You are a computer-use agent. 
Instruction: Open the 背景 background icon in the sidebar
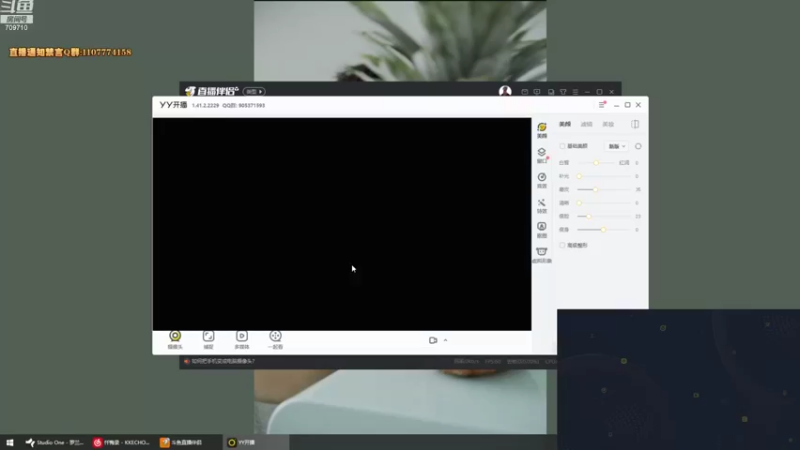[x=542, y=180]
